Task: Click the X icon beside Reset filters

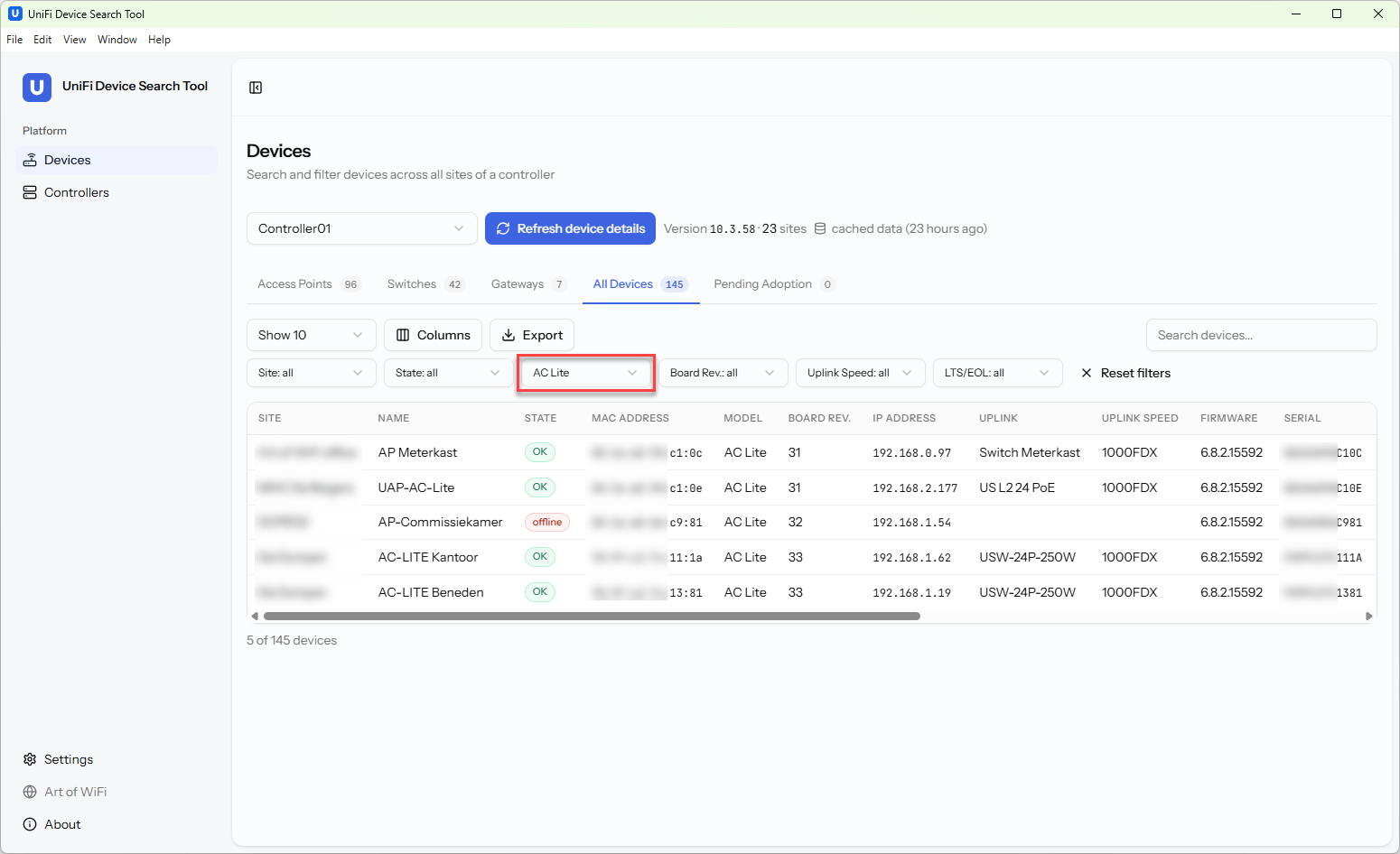Action: pyautogui.click(x=1087, y=373)
